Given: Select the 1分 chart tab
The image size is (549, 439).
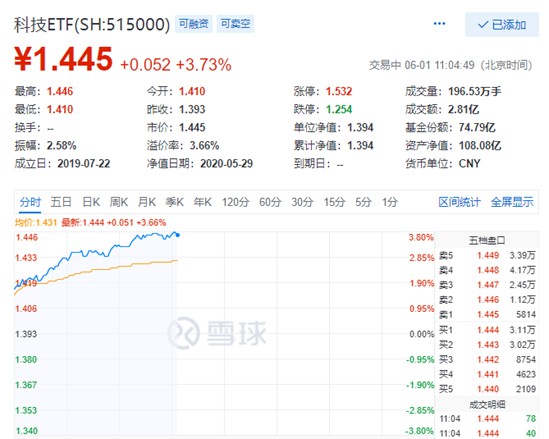Looking at the screenshot, I should (x=390, y=202).
